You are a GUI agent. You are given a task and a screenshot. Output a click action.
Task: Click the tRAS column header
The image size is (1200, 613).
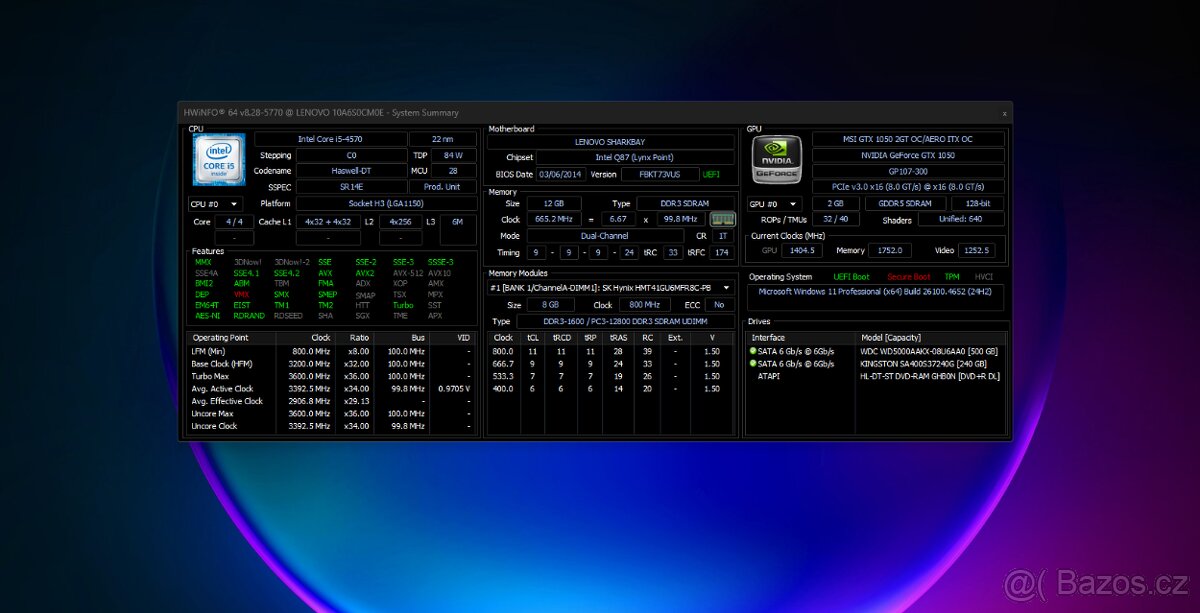pos(618,338)
